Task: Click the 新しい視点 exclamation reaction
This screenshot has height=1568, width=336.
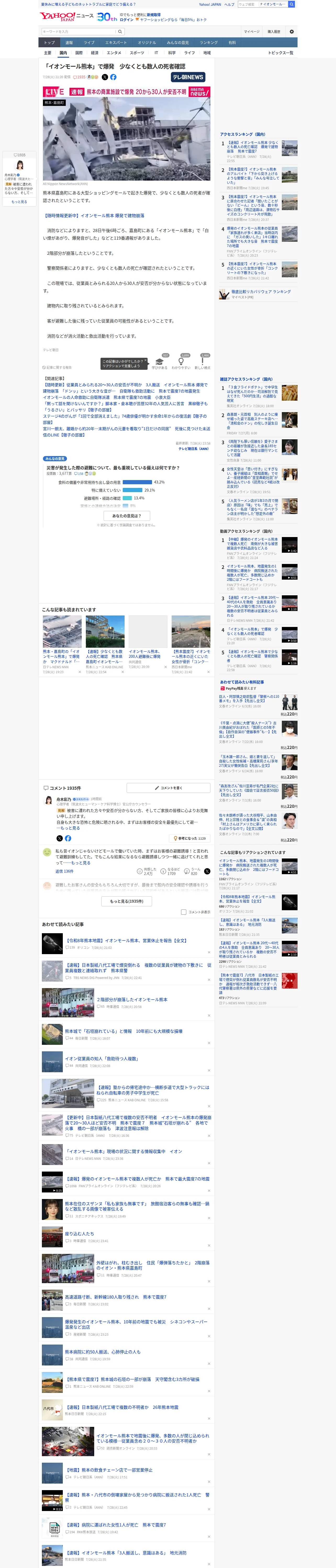Action: 203,362
